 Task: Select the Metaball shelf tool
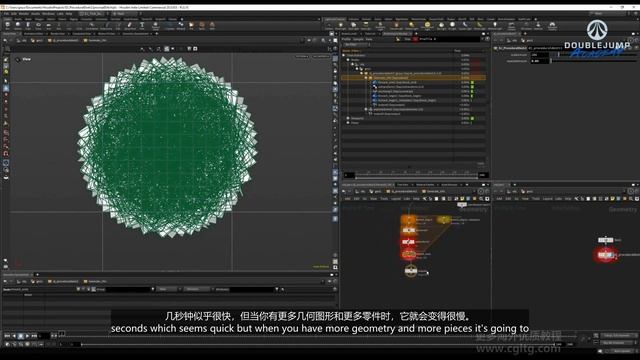tap(180, 26)
